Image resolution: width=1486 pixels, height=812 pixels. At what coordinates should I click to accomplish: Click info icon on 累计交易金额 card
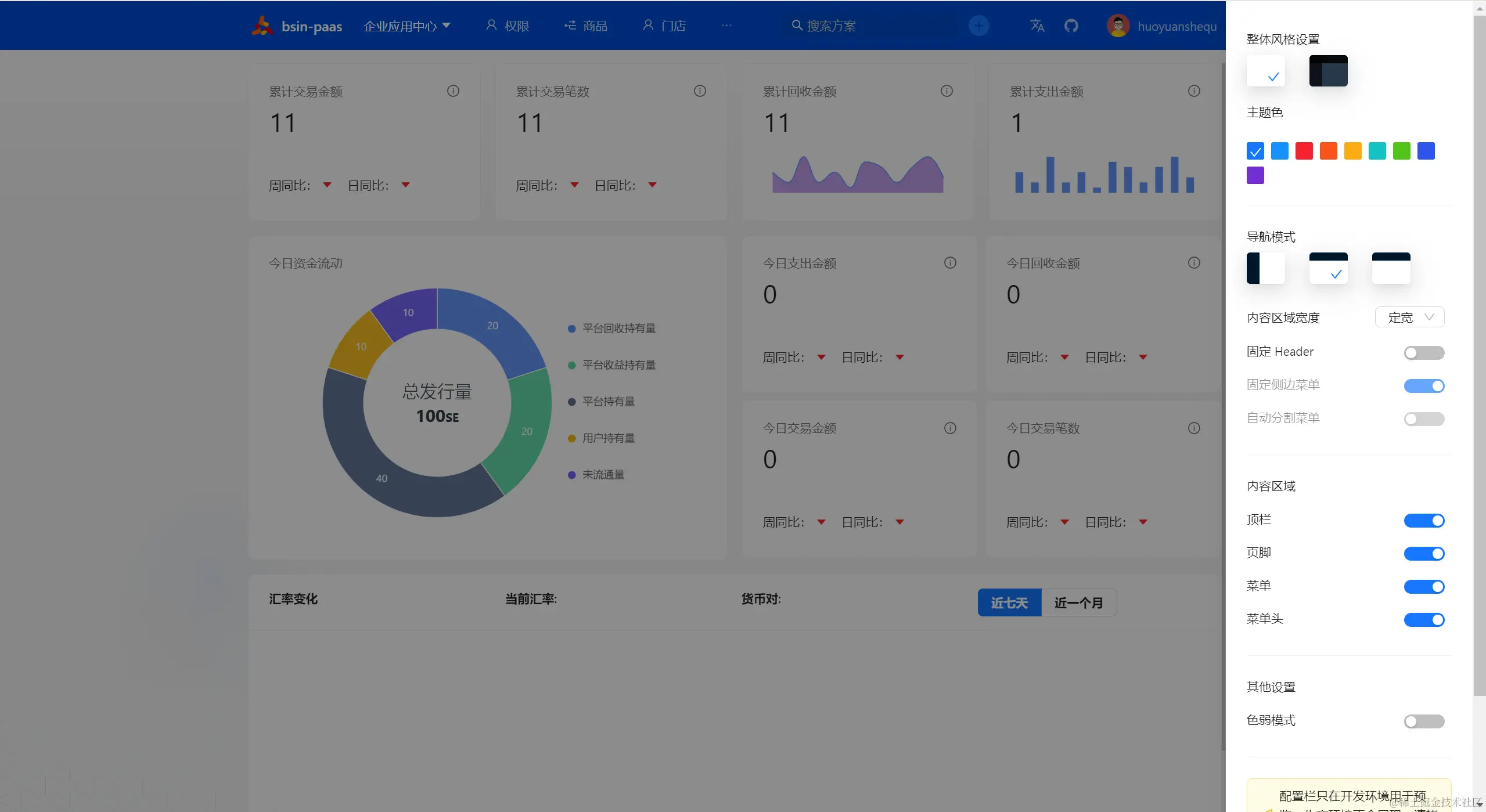point(453,91)
